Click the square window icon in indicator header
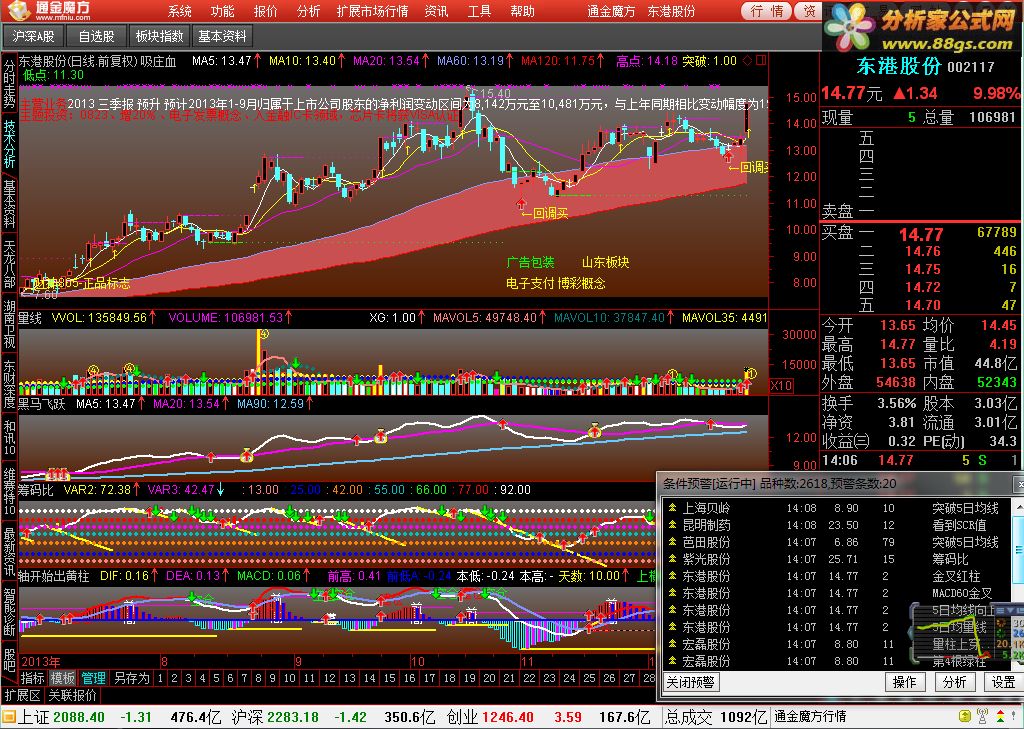1024x729 pixels. click(761, 61)
